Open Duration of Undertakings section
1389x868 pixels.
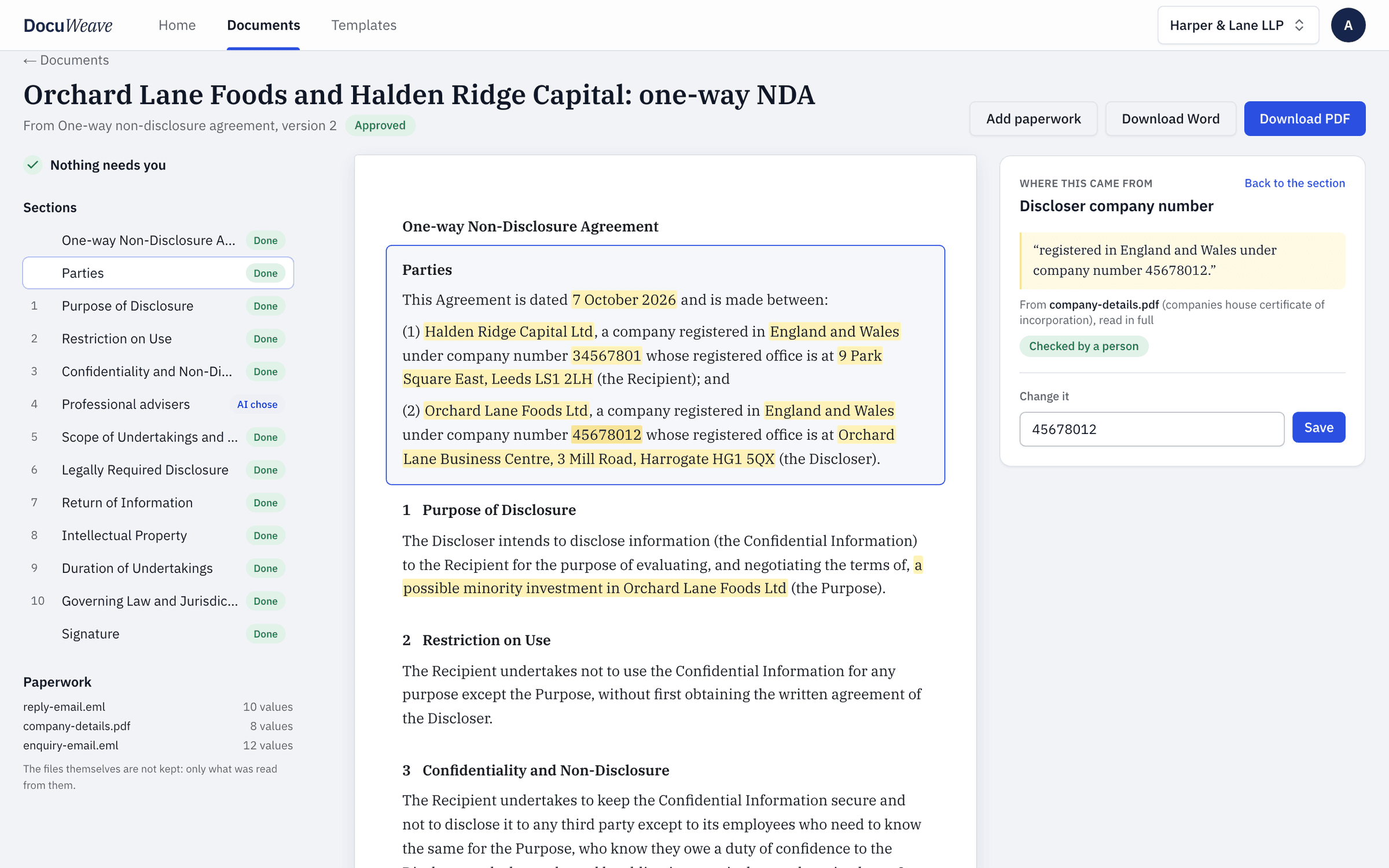(158, 568)
